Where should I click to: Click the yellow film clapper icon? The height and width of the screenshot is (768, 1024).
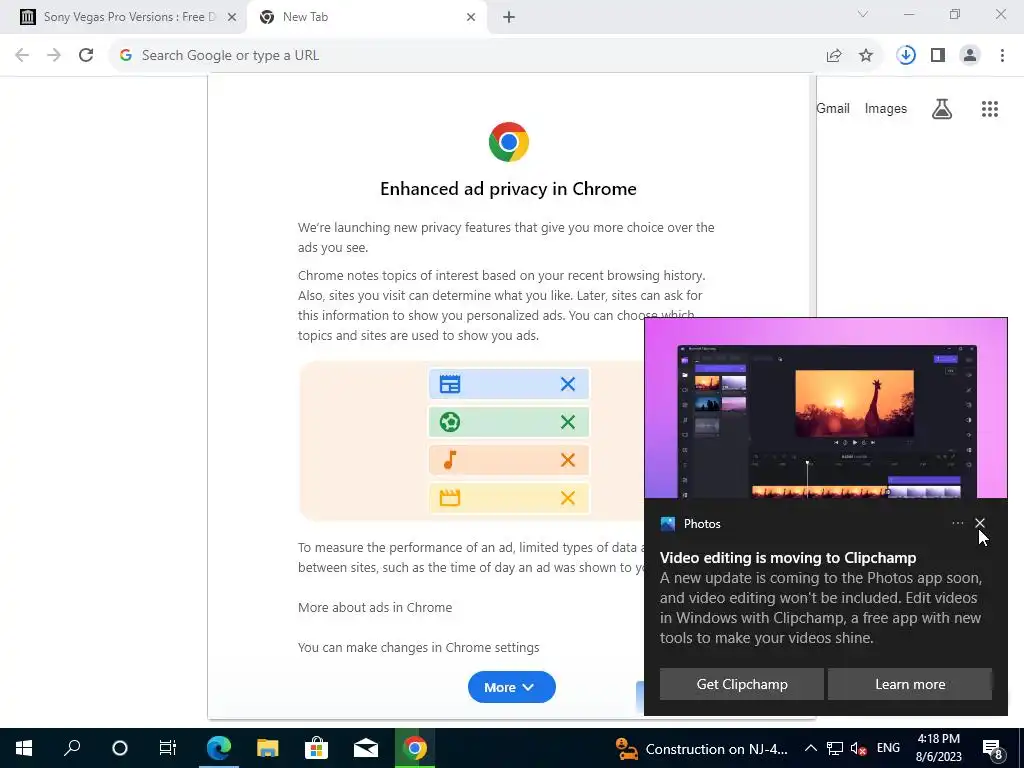(x=450, y=498)
